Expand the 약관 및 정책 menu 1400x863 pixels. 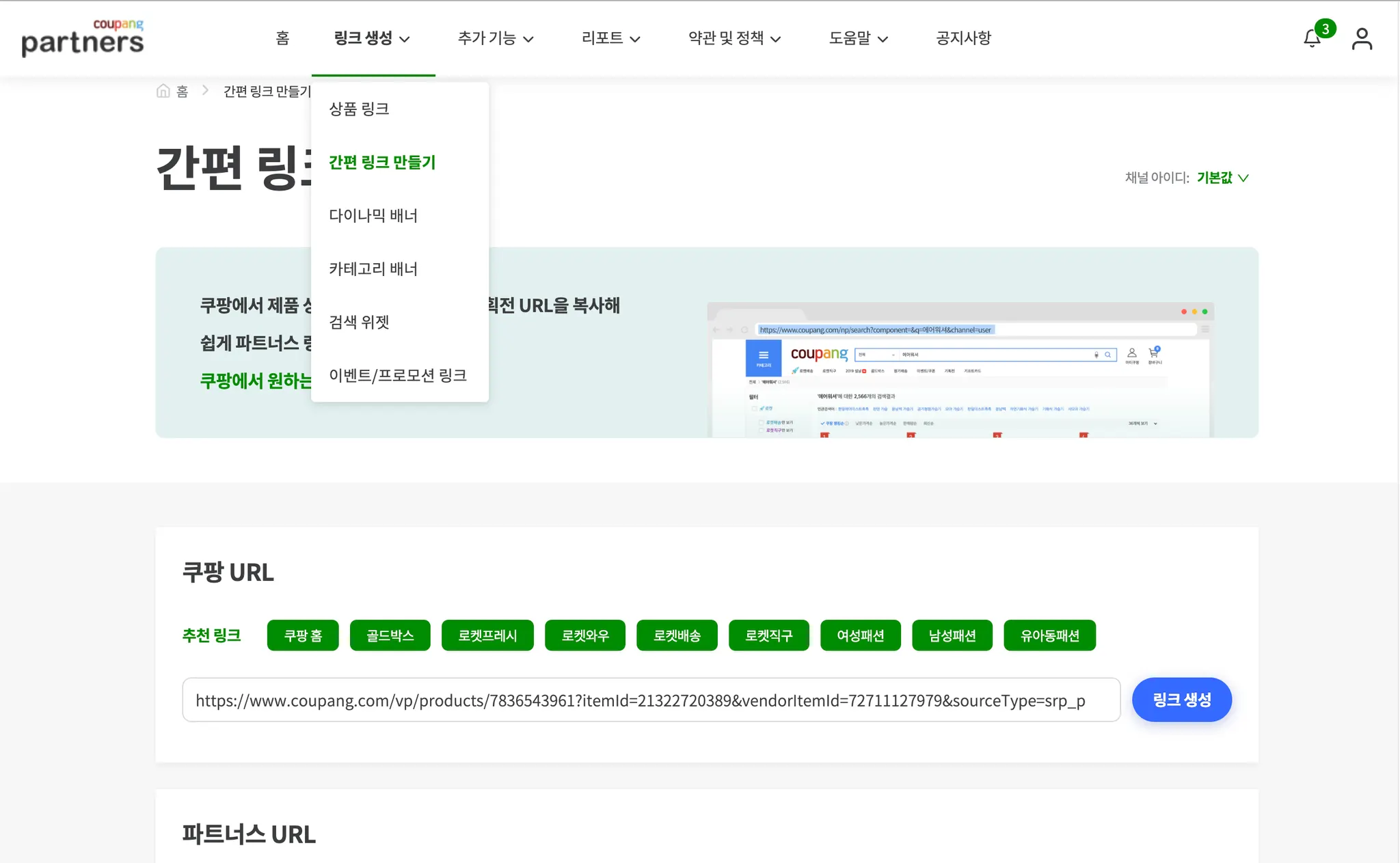[734, 38]
